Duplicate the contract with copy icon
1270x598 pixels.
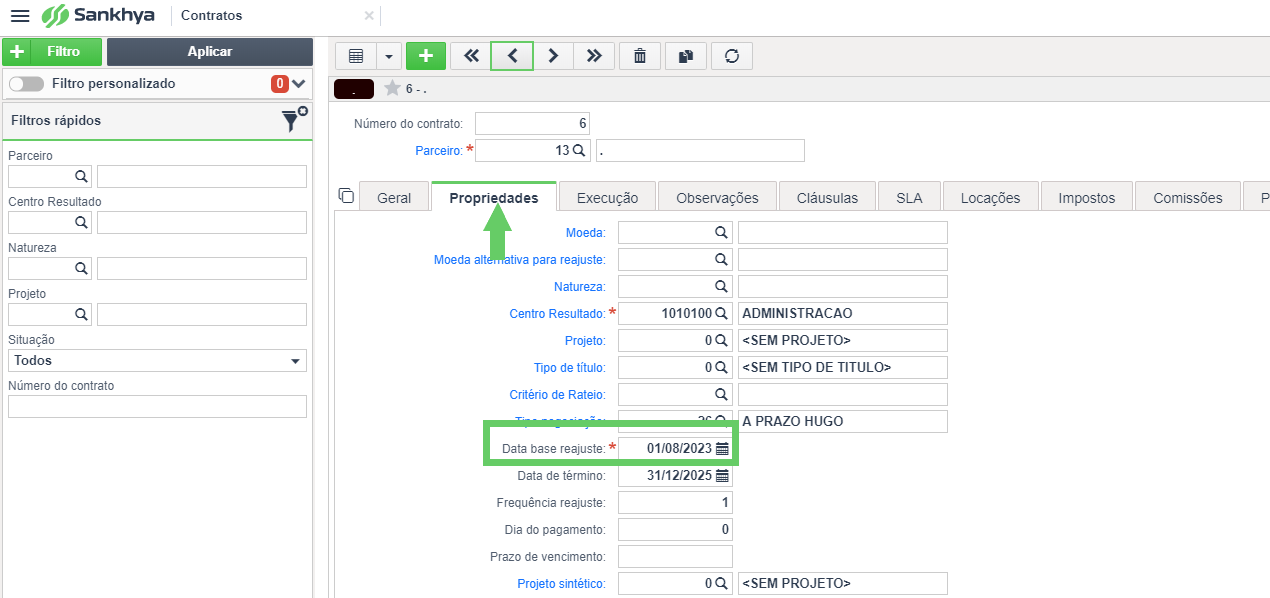pyautogui.click(x=686, y=56)
